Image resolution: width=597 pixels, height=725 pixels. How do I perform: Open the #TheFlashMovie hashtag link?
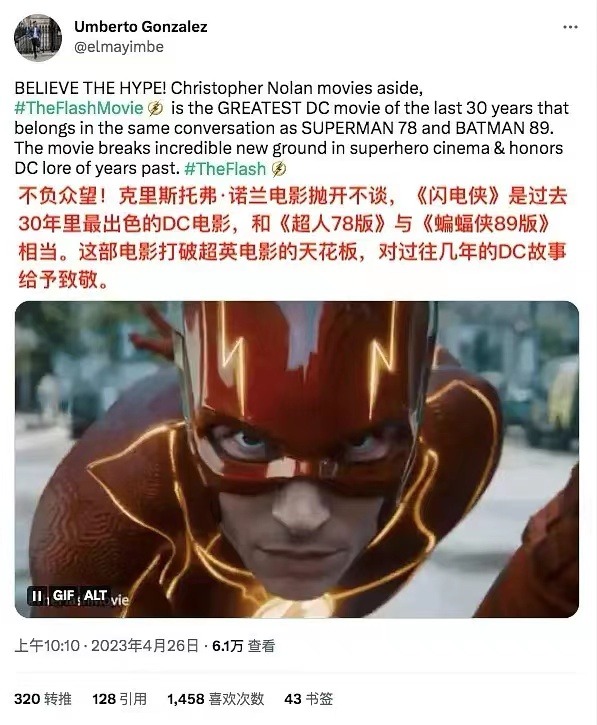click(x=79, y=108)
